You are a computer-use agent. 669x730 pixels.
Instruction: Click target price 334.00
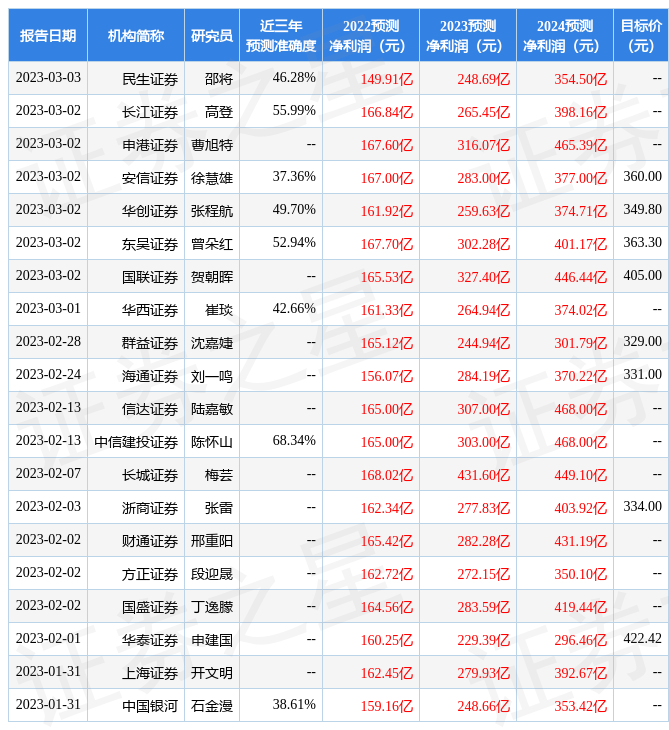[x=642, y=507]
